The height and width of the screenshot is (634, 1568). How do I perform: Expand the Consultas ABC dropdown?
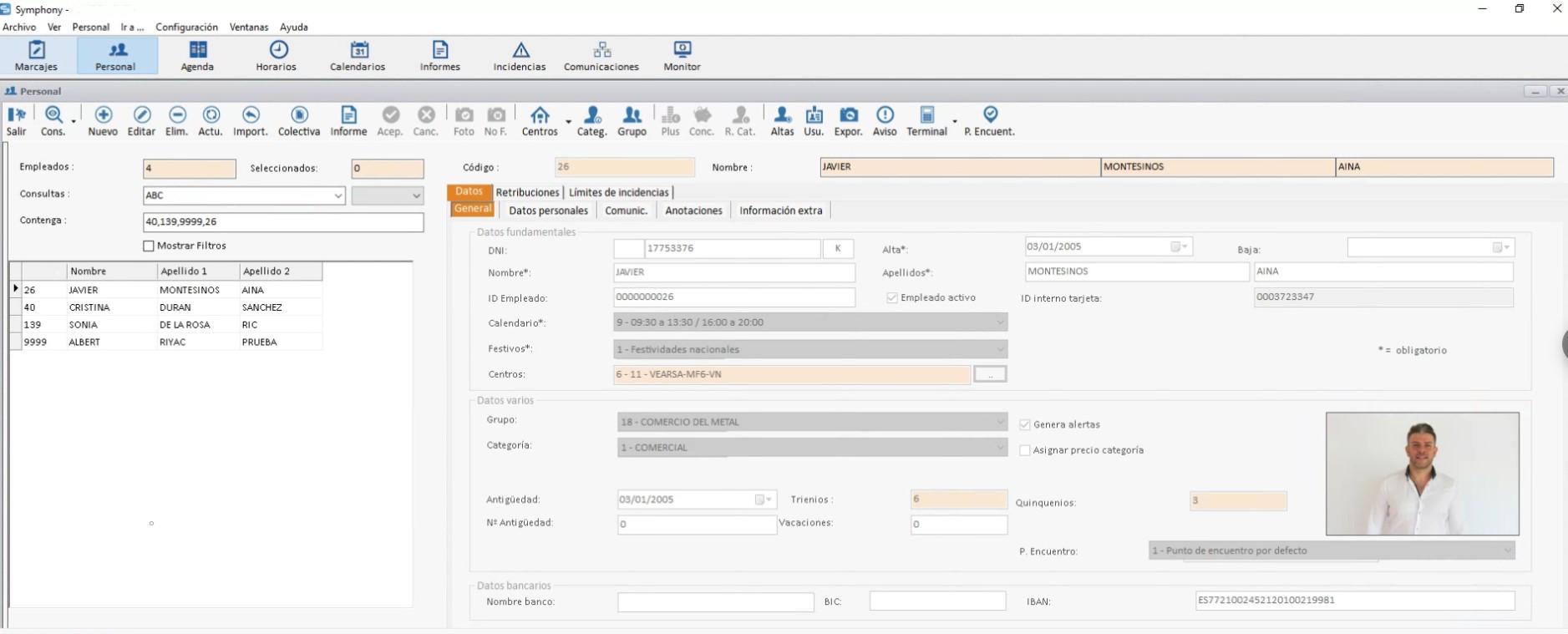(x=337, y=195)
